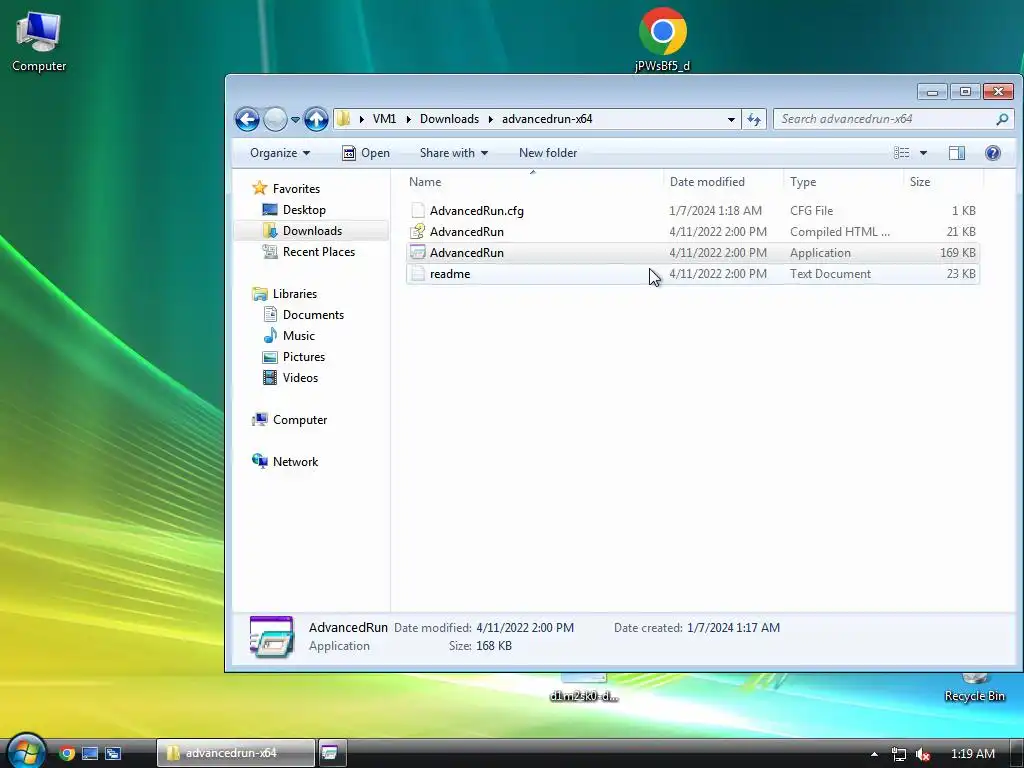Open the address bar history dropdown
Screen dimensions: 1024x768
point(731,120)
